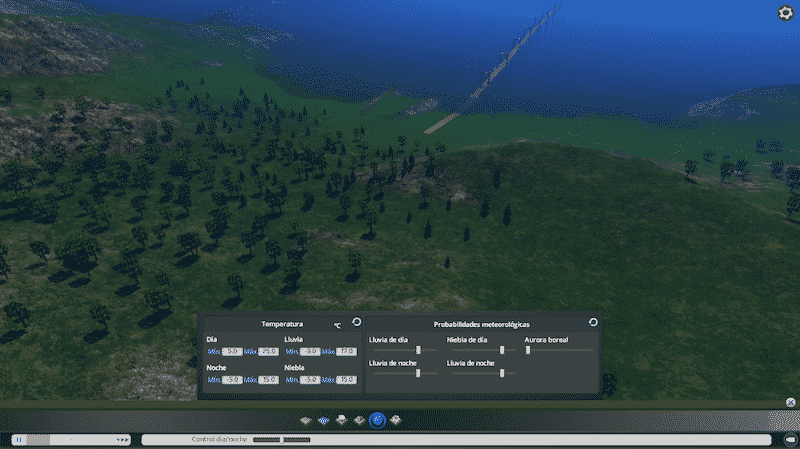The image size is (800, 449).
Task: Reset Probabilidades meteorológicas to default
Action: [x=593, y=322]
